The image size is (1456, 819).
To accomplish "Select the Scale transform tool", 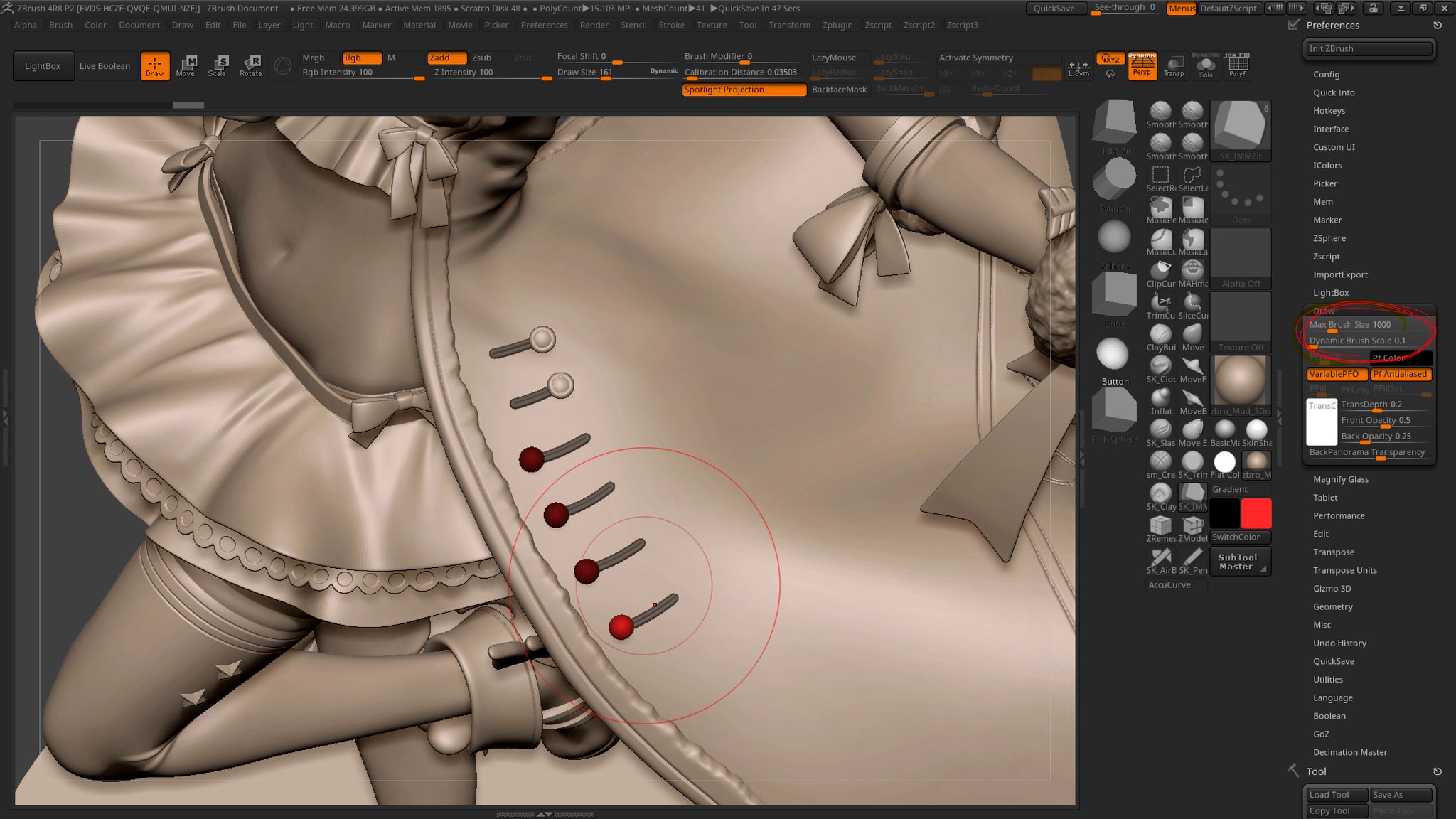I will point(217,65).
